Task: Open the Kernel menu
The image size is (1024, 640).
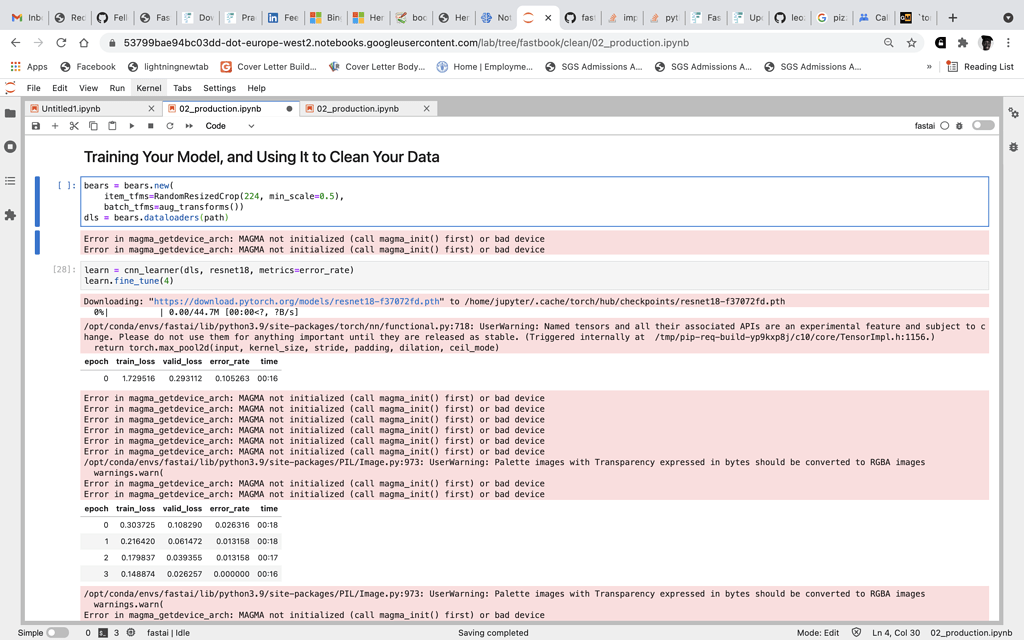Action: [148, 88]
